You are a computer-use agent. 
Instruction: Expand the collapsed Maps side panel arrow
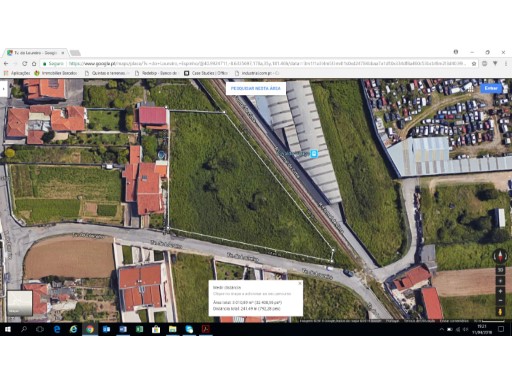pyautogui.click(x=3, y=89)
